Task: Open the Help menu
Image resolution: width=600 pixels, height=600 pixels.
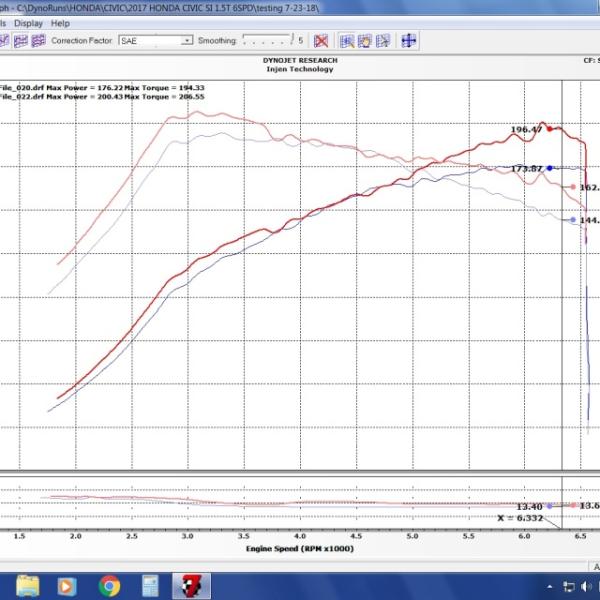Action: [60, 23]
